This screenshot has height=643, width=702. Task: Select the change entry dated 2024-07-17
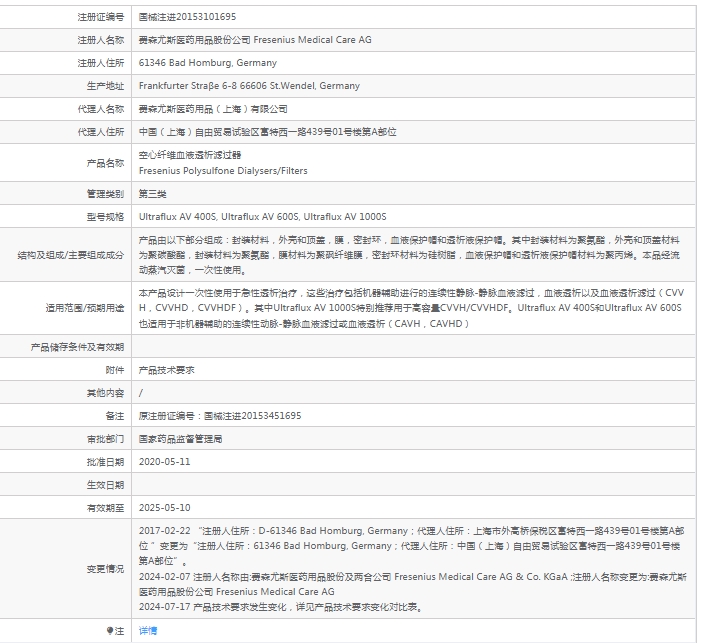(281, 607)
